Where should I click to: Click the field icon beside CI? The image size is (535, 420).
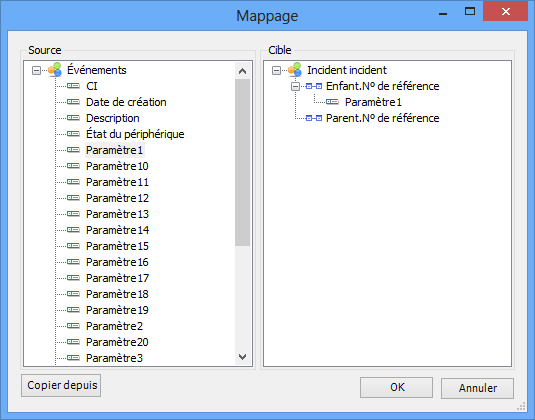73,86
